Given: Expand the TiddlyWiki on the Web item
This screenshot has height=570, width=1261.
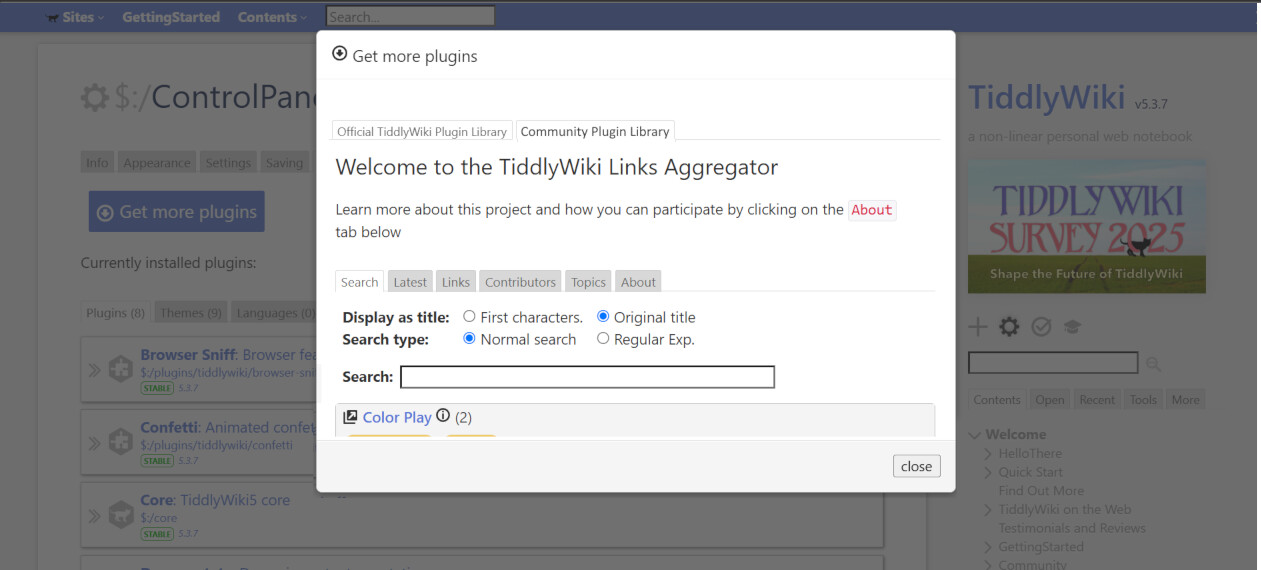Looking at the screenshot, I should pyautogui.click(x=988, y=510).
